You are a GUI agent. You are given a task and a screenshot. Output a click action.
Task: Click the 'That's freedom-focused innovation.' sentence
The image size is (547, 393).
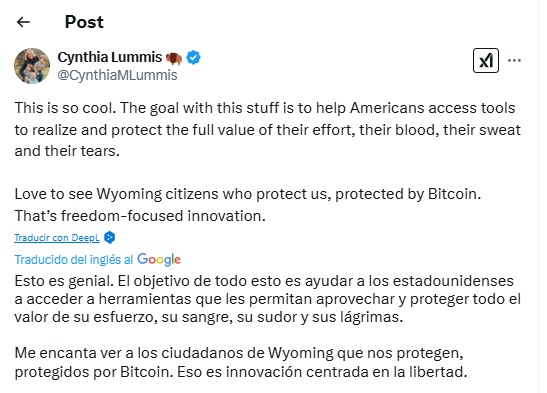[x=140, y=216]
